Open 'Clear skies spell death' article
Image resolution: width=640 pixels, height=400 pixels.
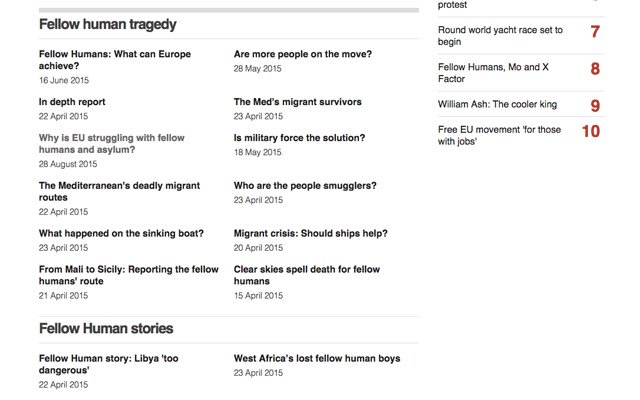pyautogui.click(x=307, y=275)
